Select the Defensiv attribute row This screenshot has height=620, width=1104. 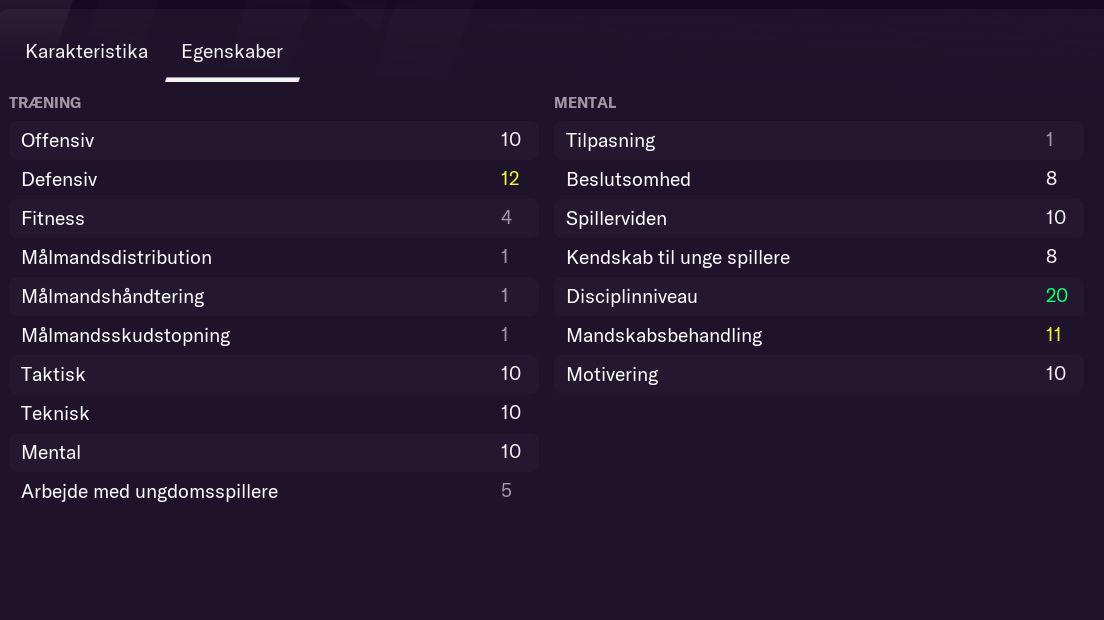tap(273, 180)
